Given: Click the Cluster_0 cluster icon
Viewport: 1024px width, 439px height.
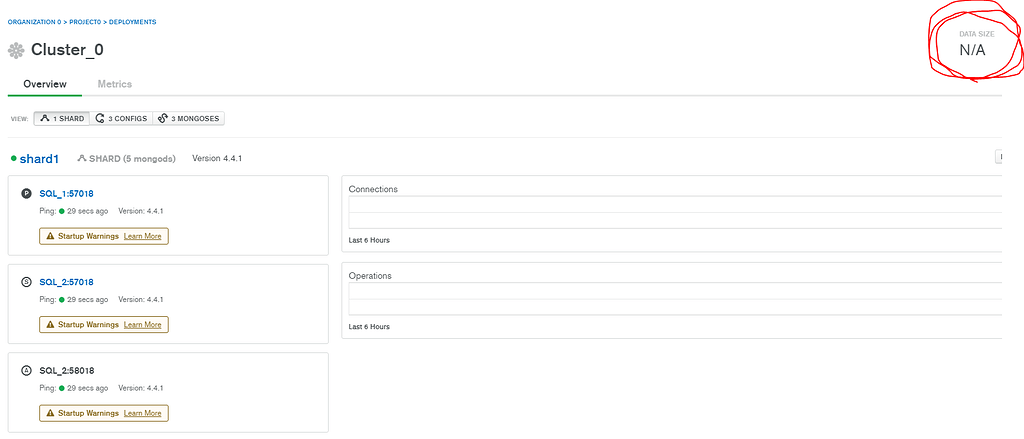Looking at the screenshot, I should pos(16,51).
